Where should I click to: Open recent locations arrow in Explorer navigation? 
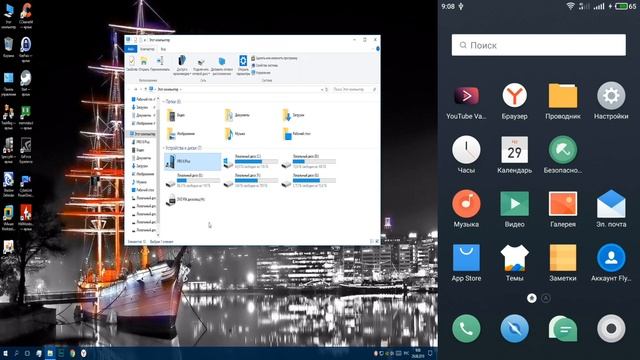click(x=141, y=89)
